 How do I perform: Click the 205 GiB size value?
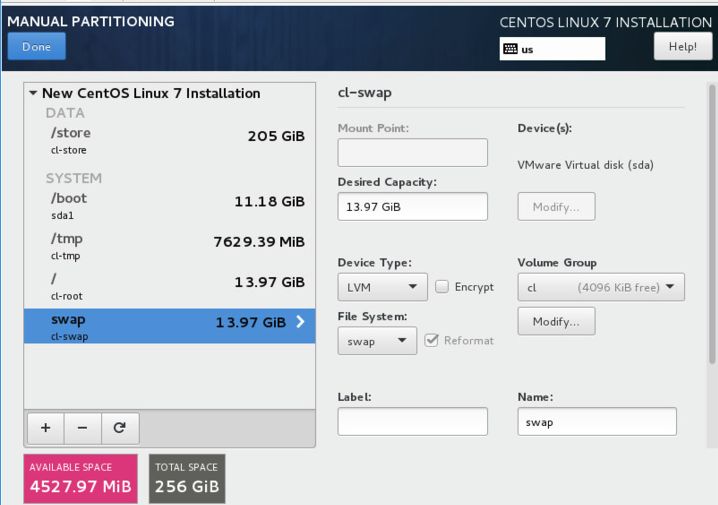pyautogui.click(x=276, y=136)
